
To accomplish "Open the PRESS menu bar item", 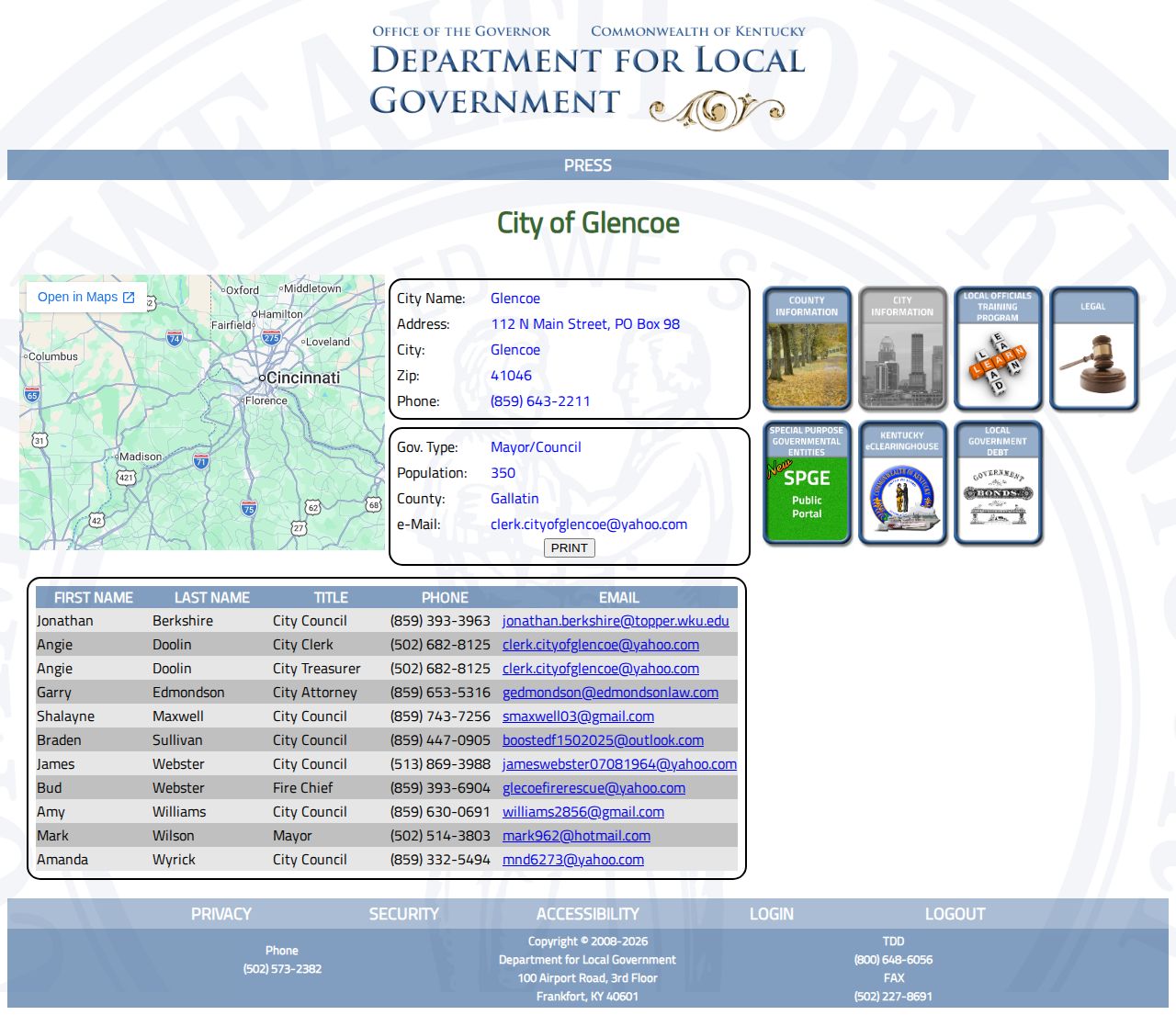I will tap(588, 165).
